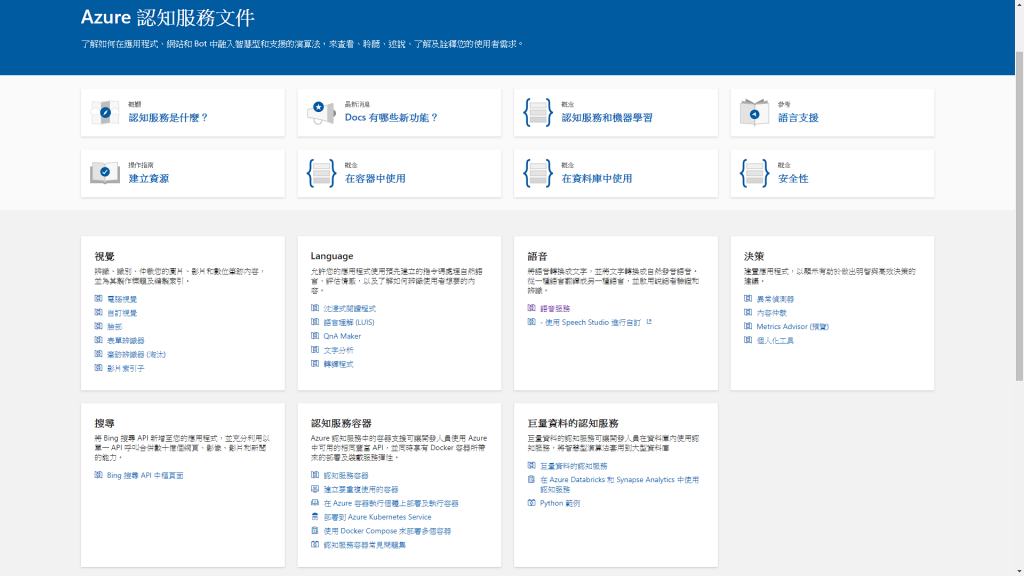Click the how-to guide icon beside 建立資源

tap(104, 173)
